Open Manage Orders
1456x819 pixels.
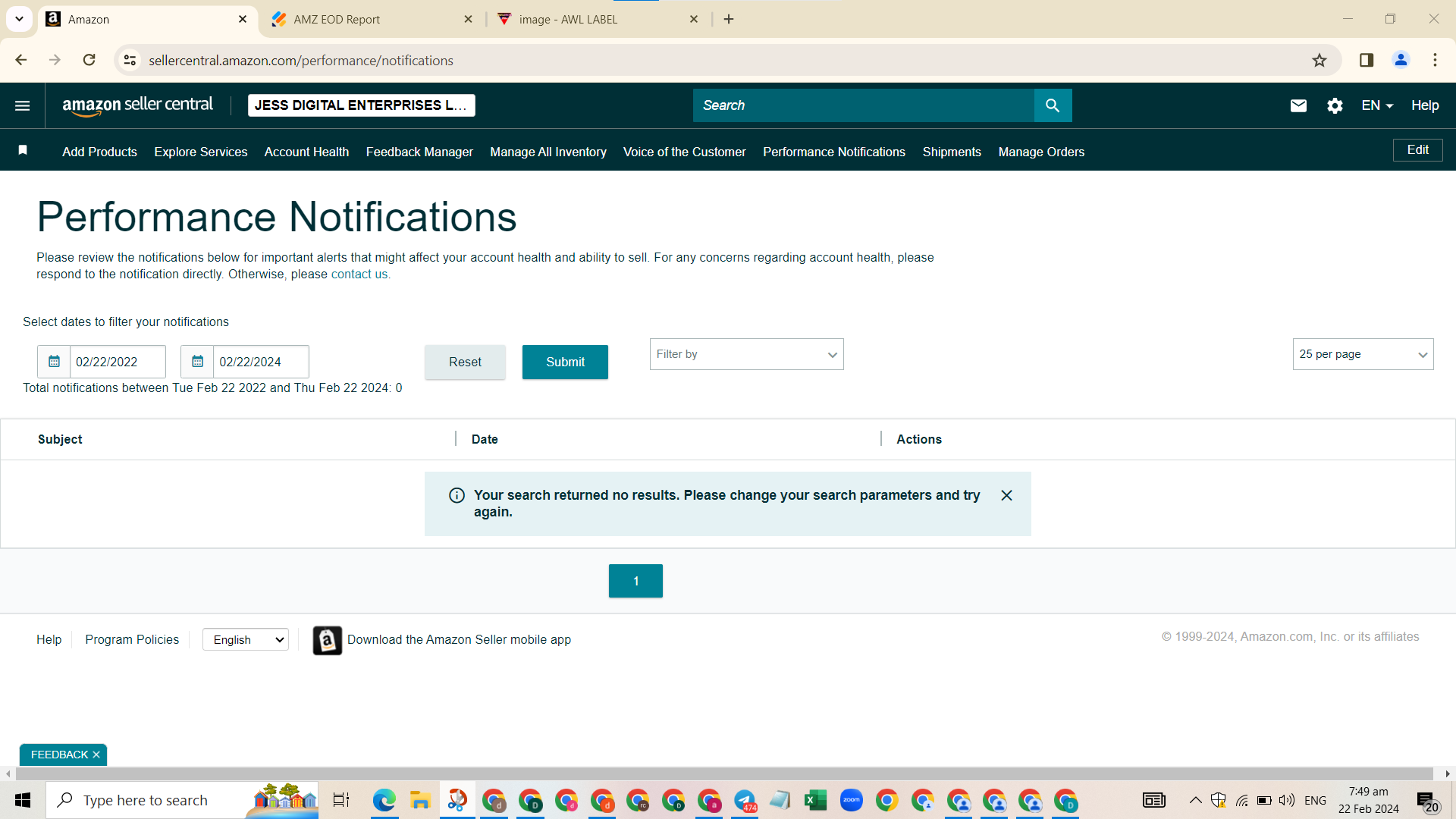coord(1041,152)
